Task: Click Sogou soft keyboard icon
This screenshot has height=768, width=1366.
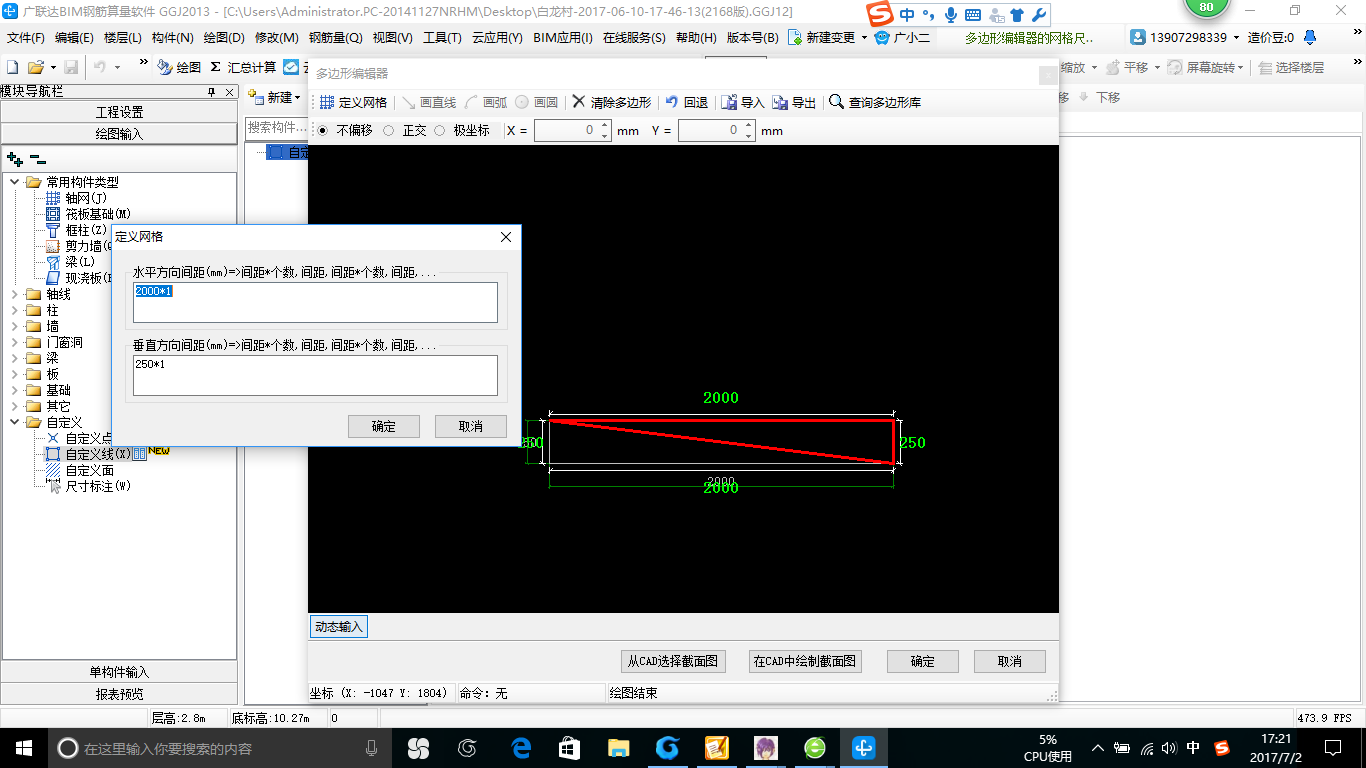Action: pyautogui.click(x=972, y=15)
